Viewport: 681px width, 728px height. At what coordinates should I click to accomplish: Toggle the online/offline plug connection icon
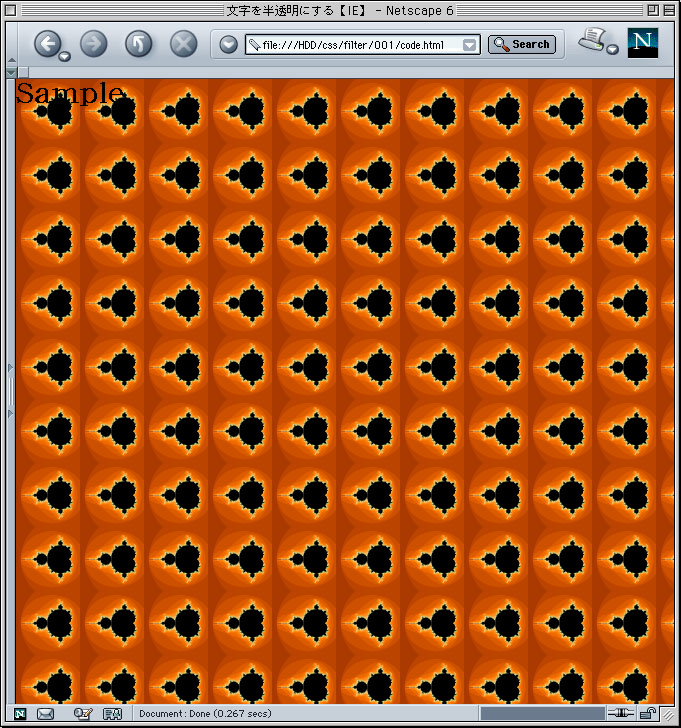click(621, 713)
